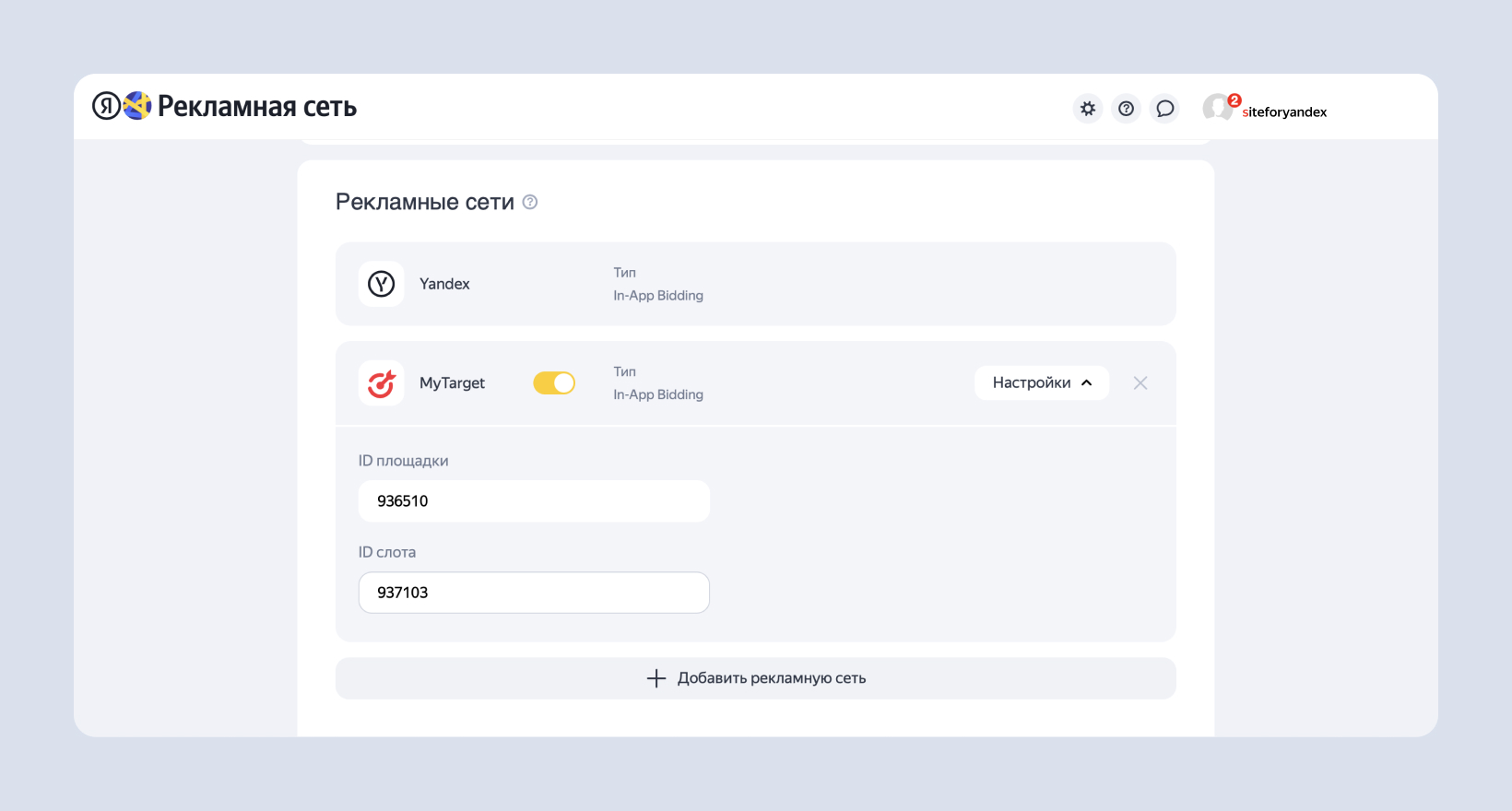1512x811 pixels.
Task: Open help with the question mark icon
Action: click(x=1126, y=109)
